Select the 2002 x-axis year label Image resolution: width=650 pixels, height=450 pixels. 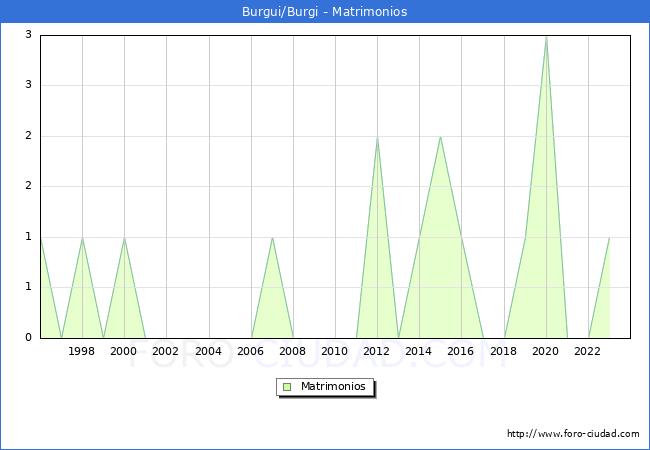[166, 351]
